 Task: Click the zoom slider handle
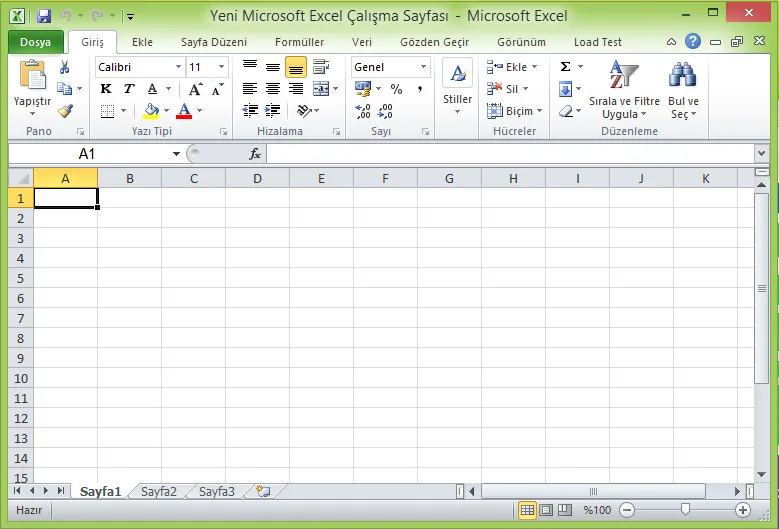coord(685,510)
